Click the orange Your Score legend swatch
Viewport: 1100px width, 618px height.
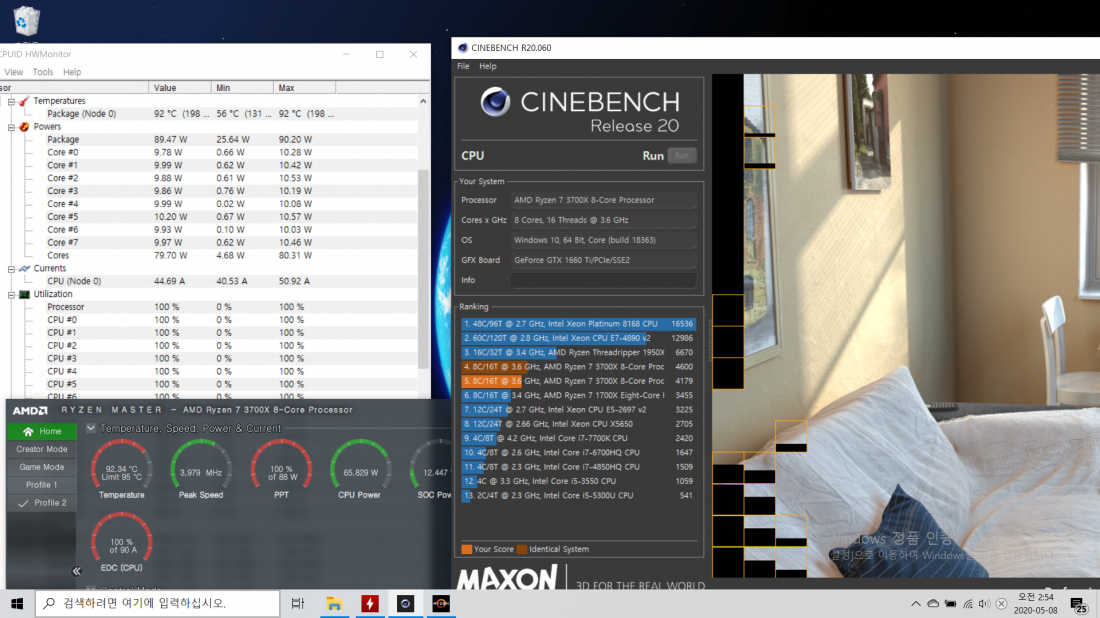467,549
